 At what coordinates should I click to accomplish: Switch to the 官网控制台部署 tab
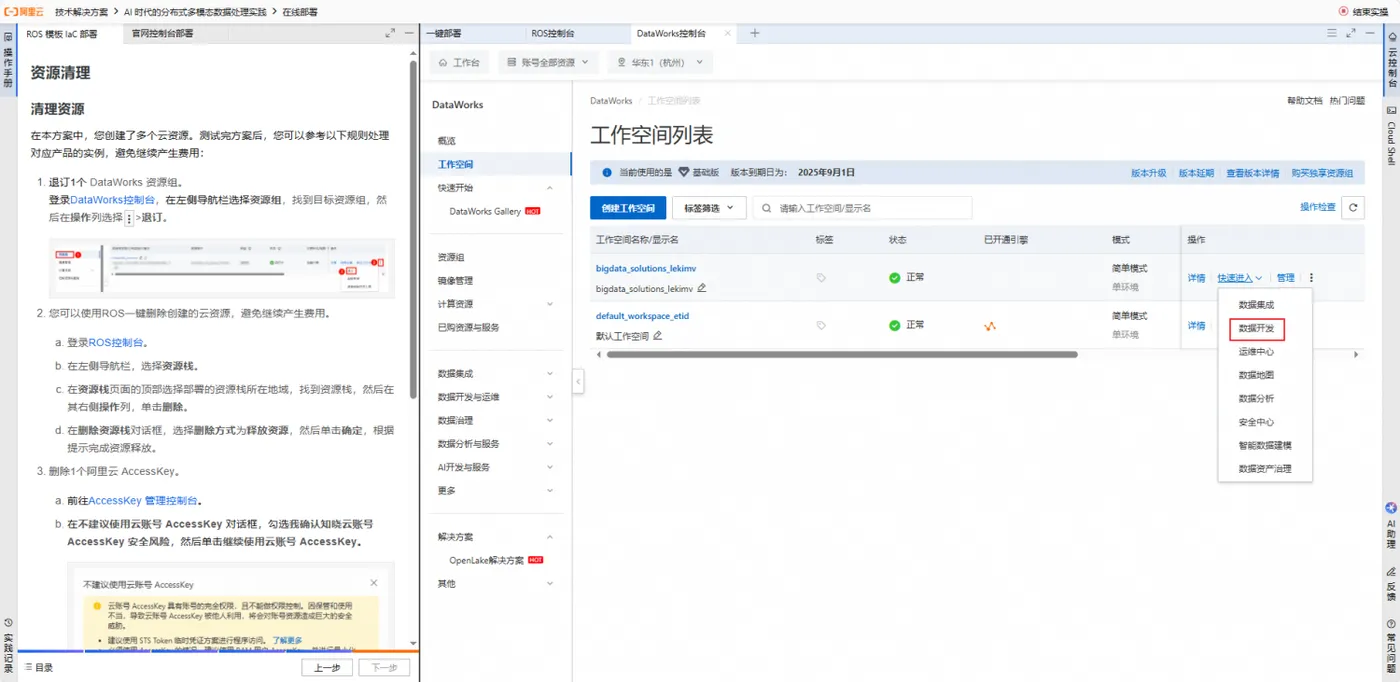tap(162, 33)
